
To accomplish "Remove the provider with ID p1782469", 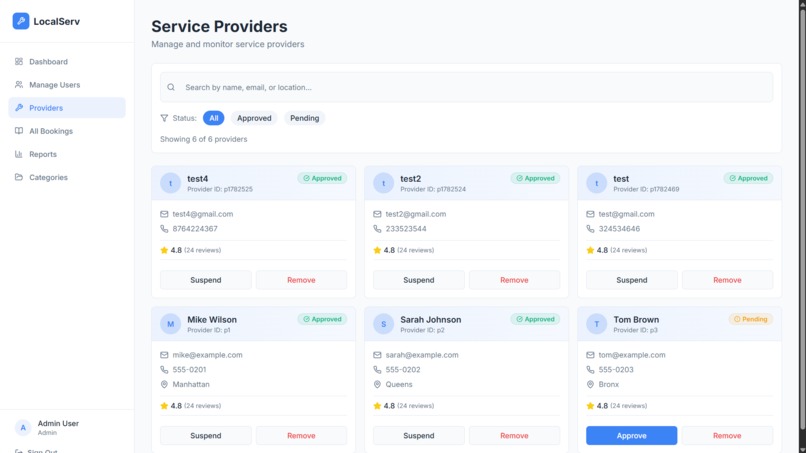I will 727,280.
